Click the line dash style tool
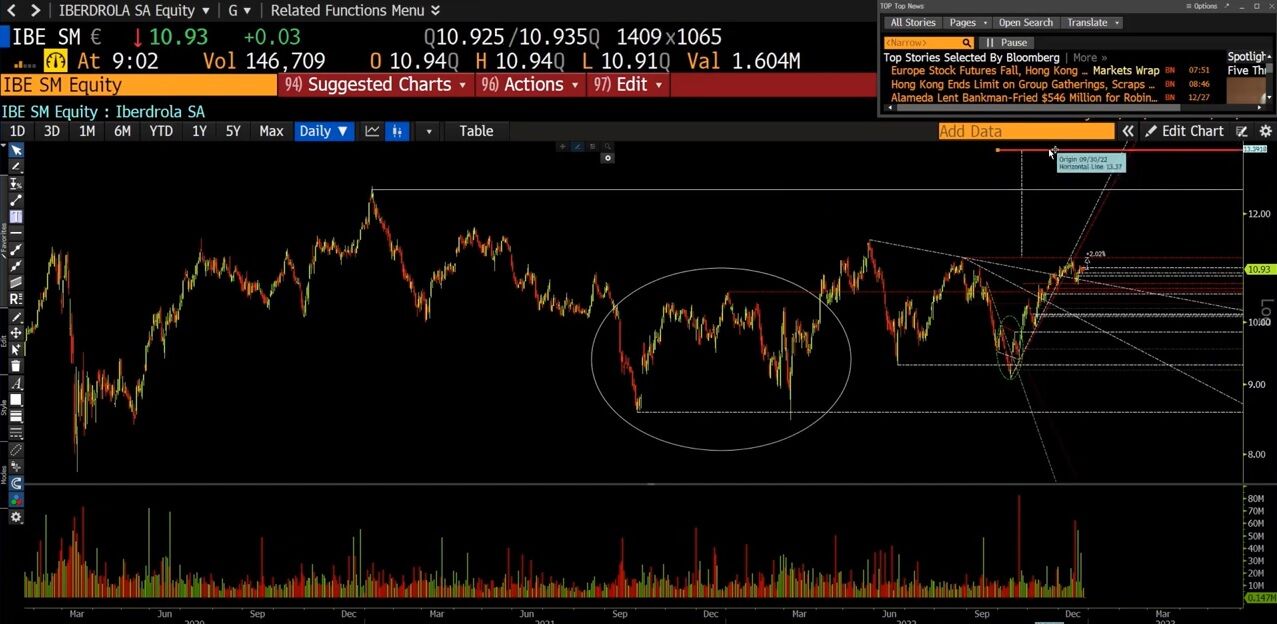The height and width of the screenshot is (624, 1277). [16, 431]
